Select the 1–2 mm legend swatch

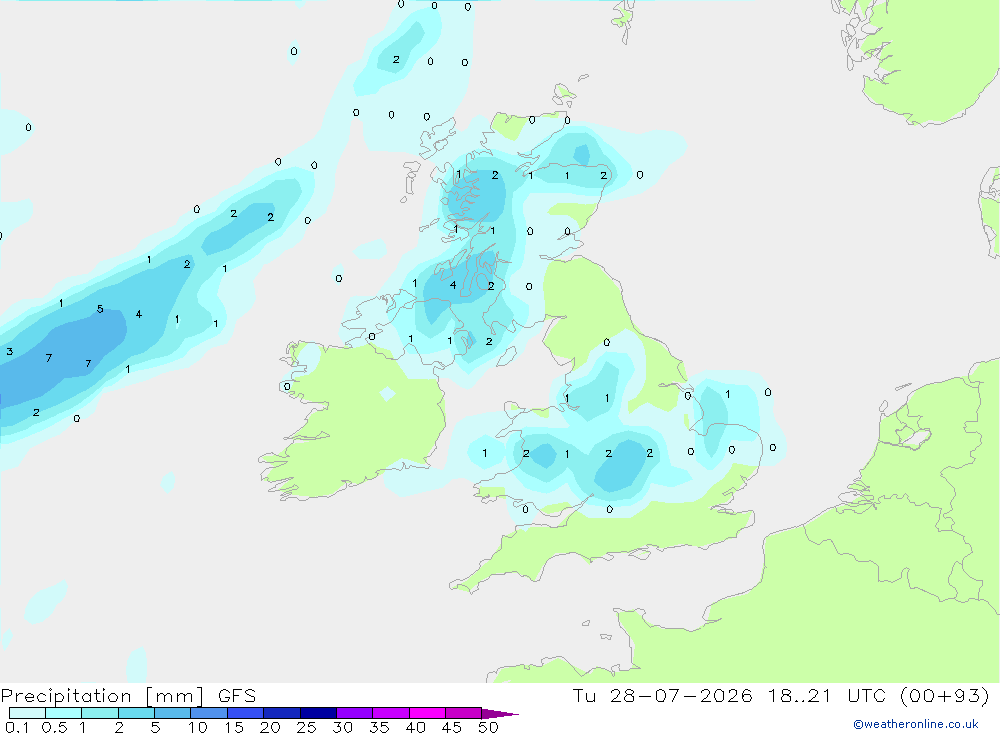tap(99, 713)
